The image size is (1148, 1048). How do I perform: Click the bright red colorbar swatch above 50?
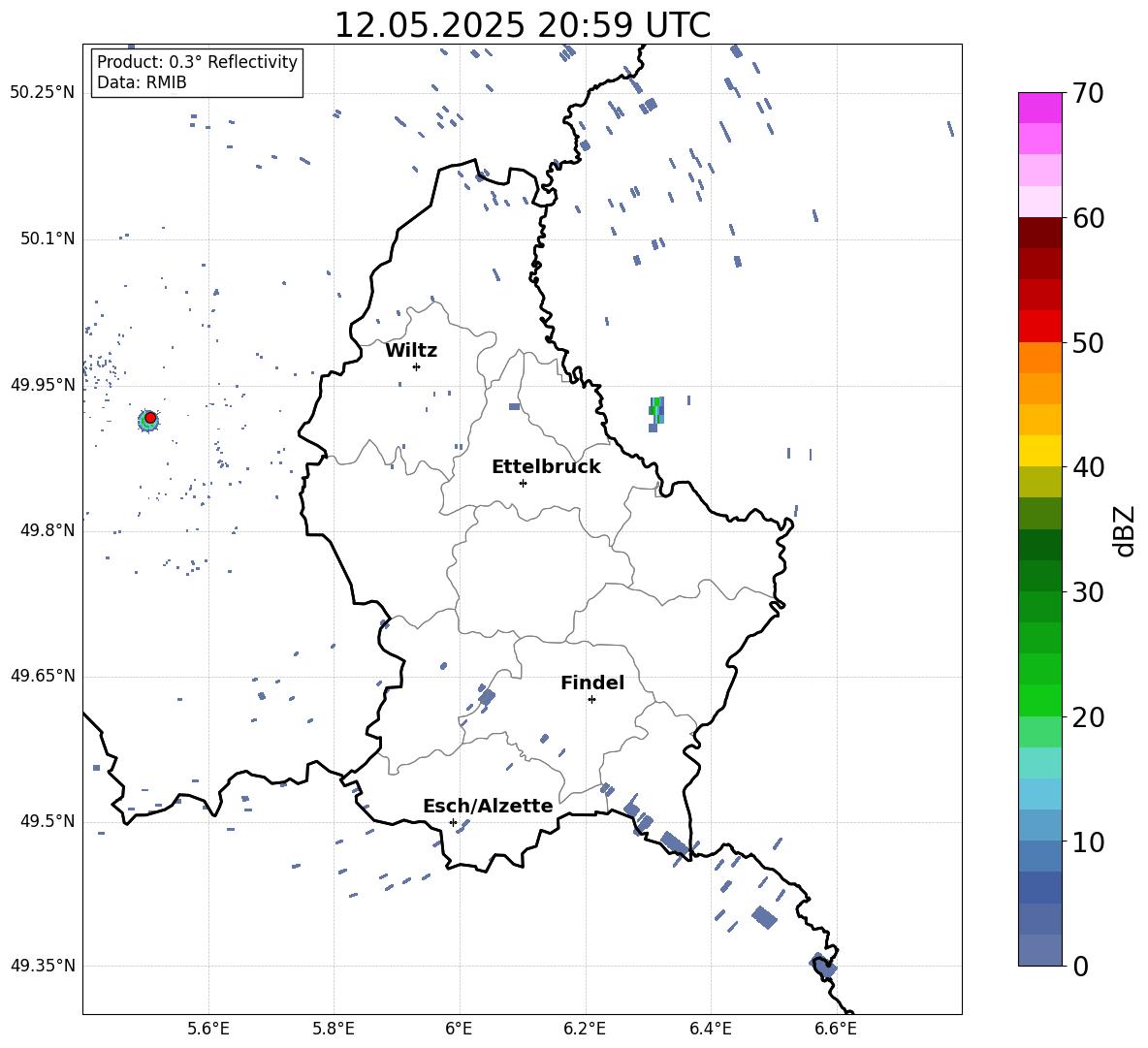[x=1040, y=327]
